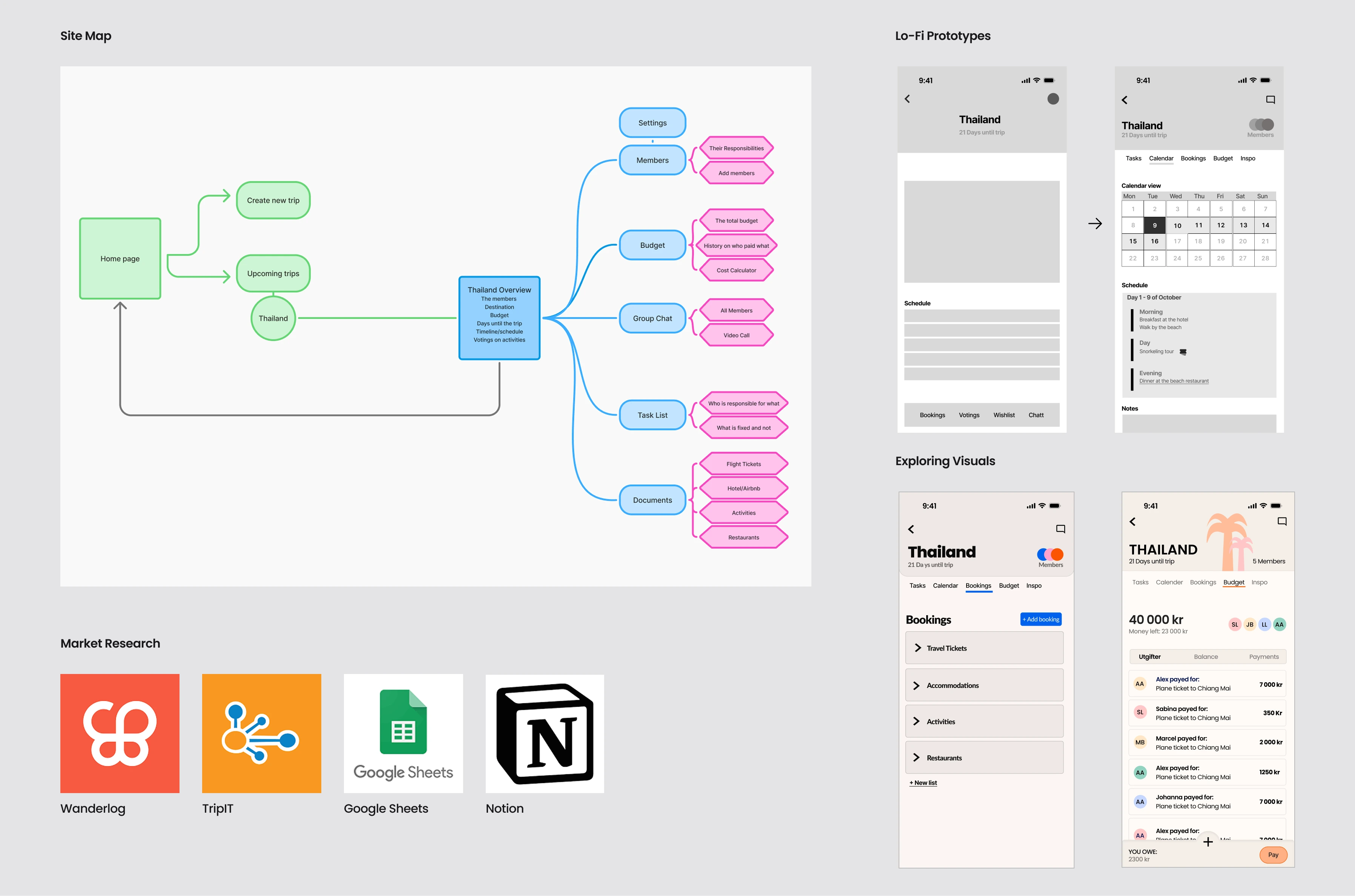Click the Notion logo icon
This screenshot has height=896, width=1355.
click(x=544, y=733)
